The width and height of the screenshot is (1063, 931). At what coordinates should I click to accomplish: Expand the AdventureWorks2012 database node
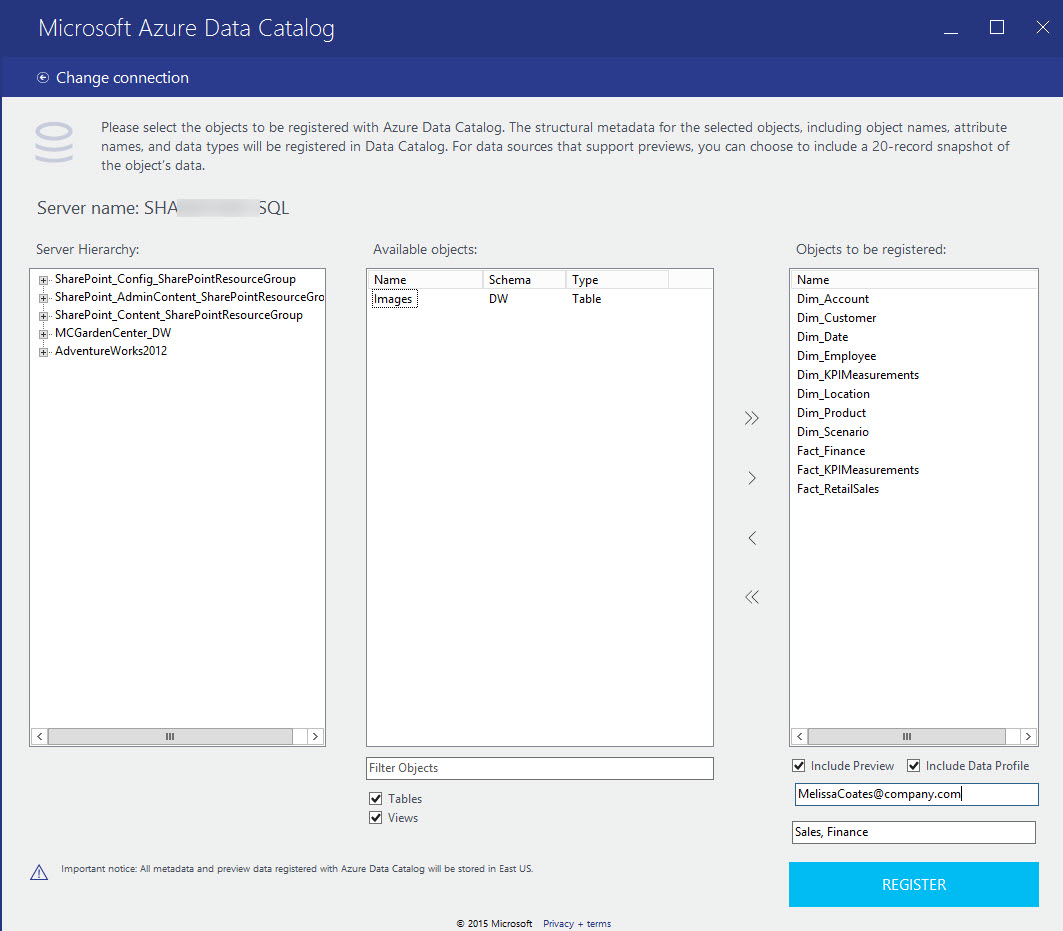point(43,352)
